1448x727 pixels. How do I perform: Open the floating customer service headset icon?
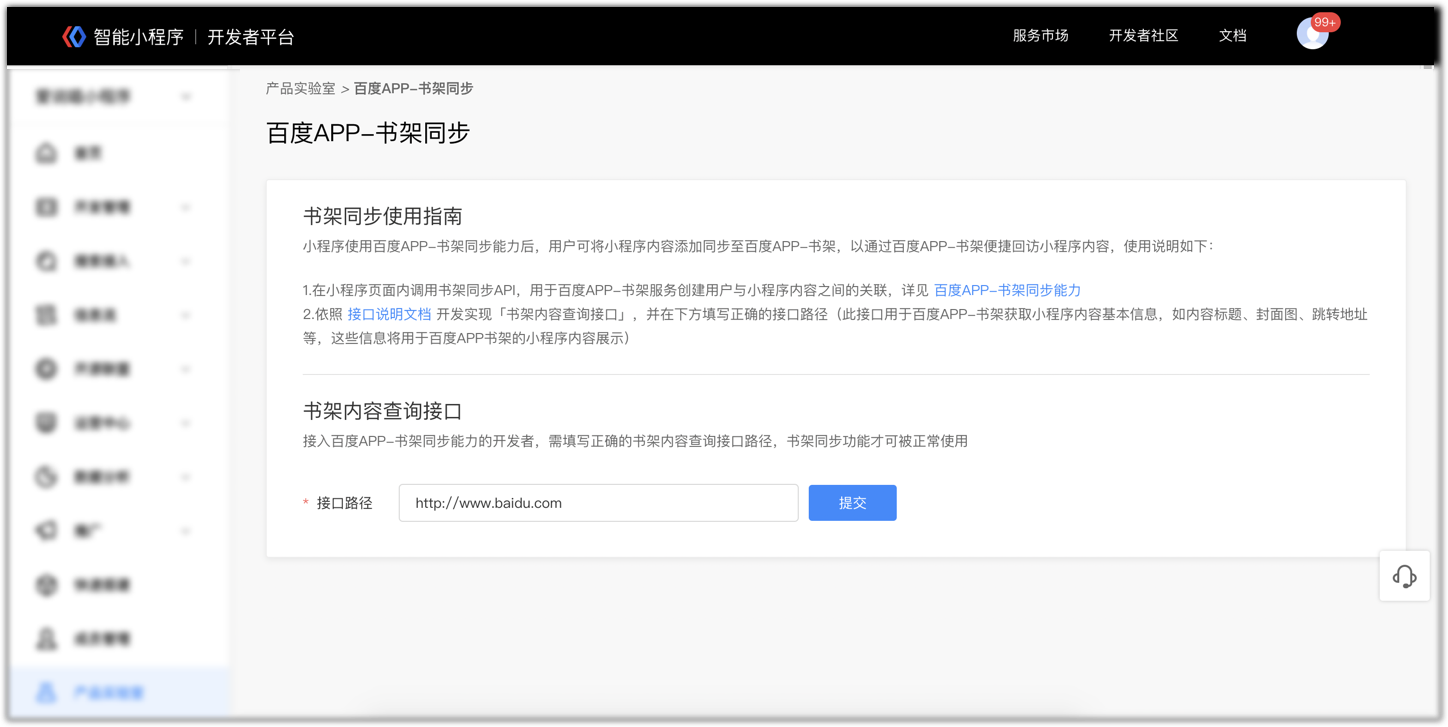tap(1404, 576)
